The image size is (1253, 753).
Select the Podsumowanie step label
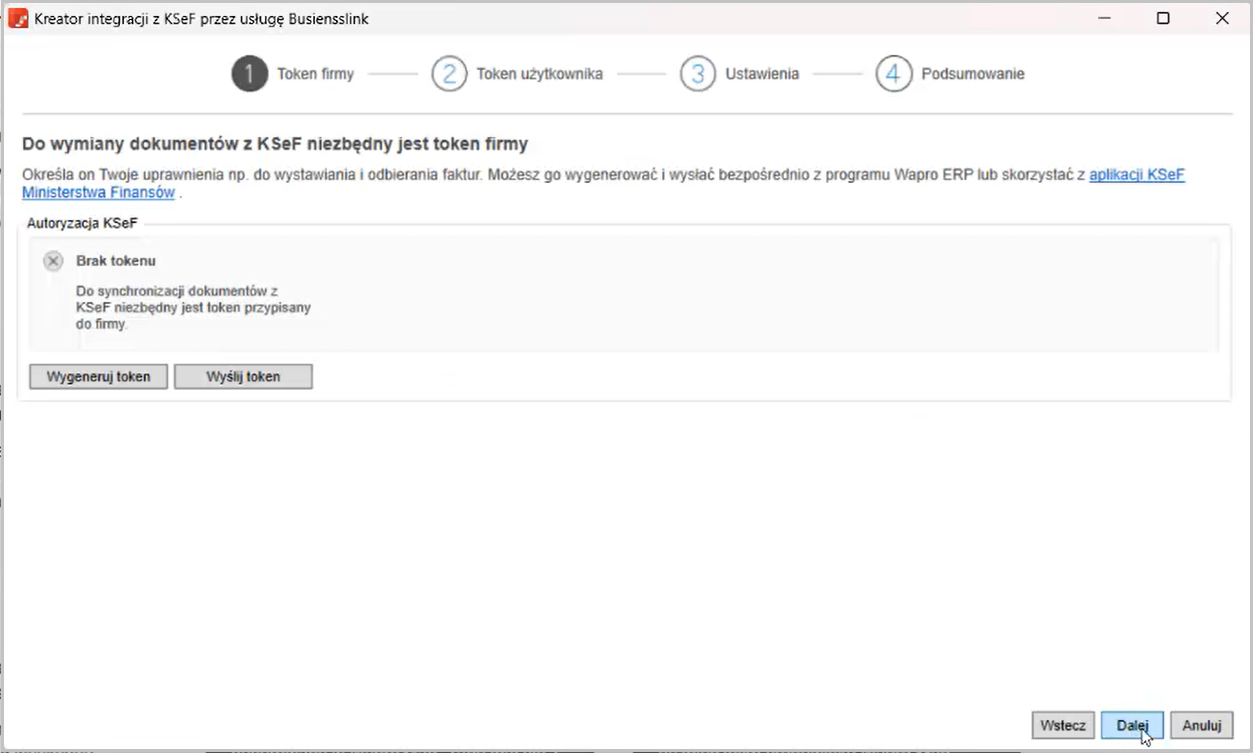pos(972,74)
